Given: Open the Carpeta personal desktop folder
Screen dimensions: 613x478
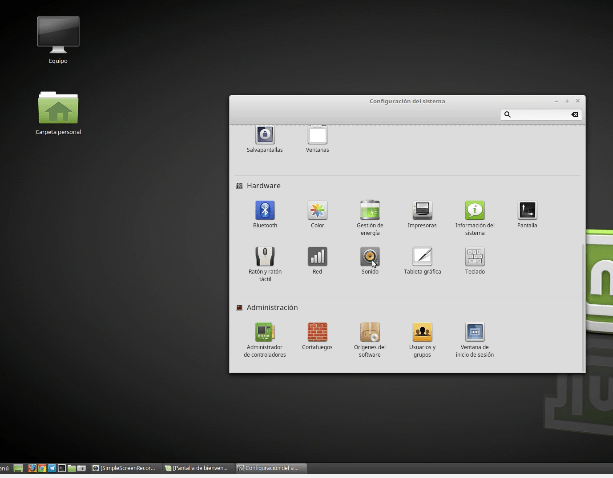Looking at the screenshot, I should coord(58,108).
